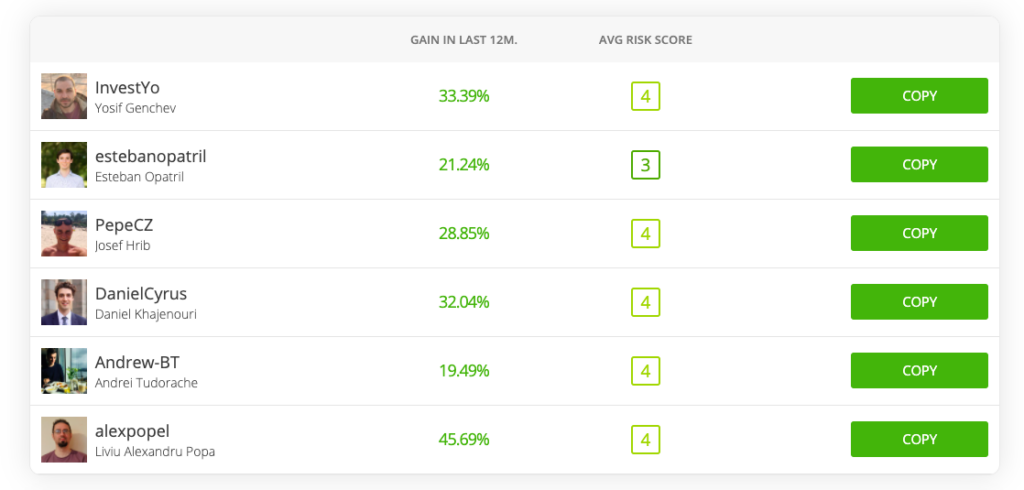Screen dimensions: 1024x490
Task: Click estebanopatril's avatar photo
Action: click(x=64, y=165)
